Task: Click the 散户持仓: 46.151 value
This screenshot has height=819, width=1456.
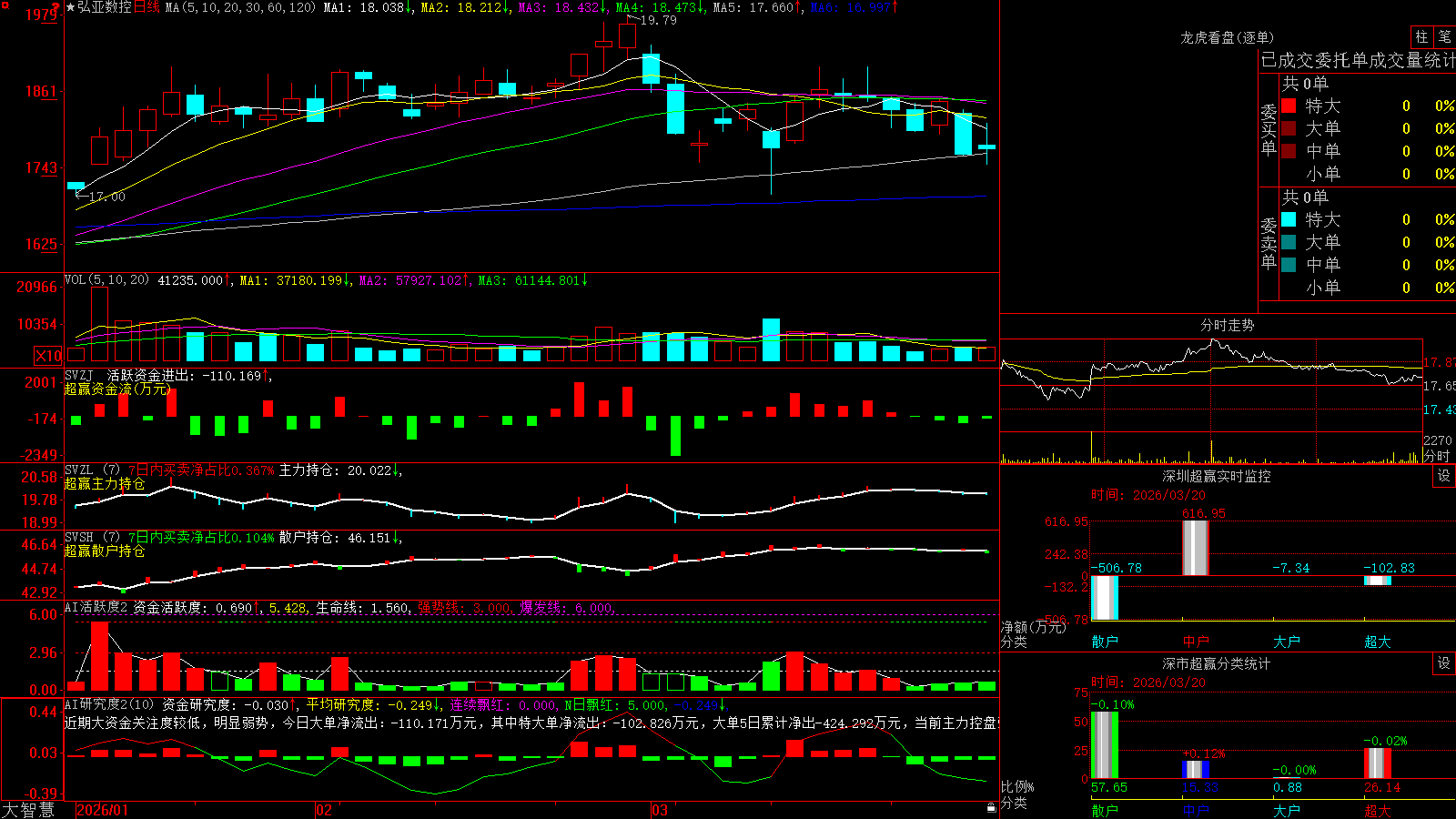Action: (335, 538)
